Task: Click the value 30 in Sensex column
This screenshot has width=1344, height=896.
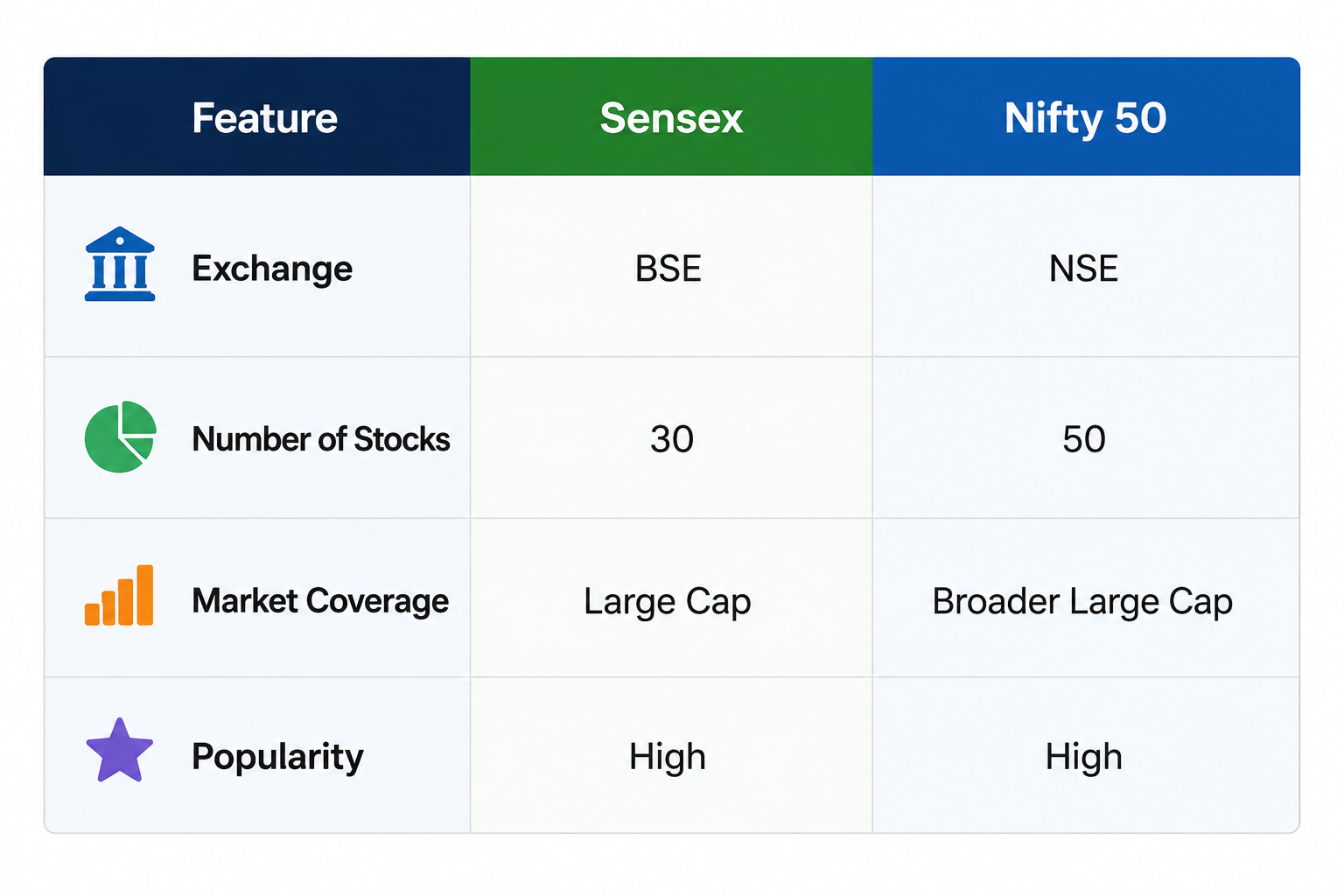Action: tap(672, 439)
